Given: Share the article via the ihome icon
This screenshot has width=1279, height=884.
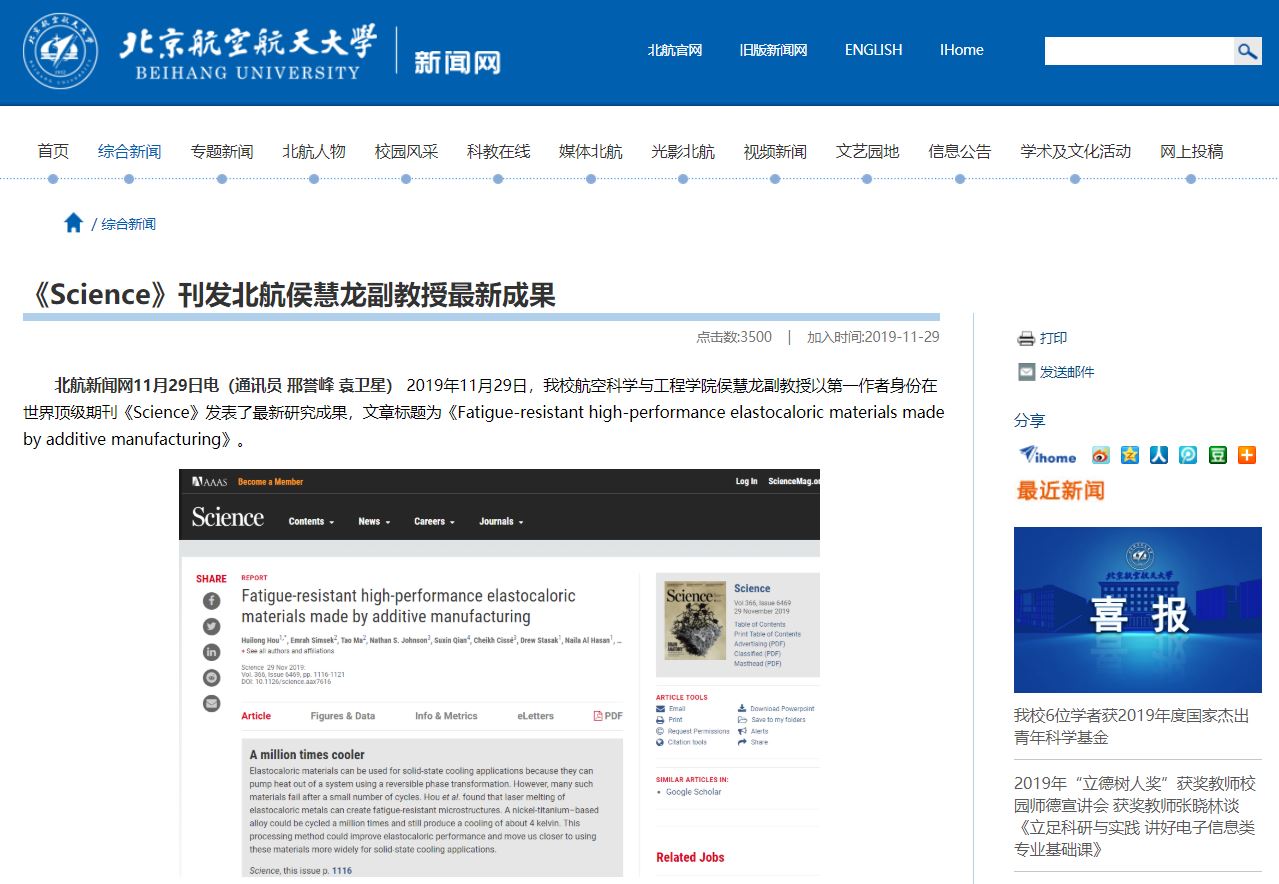Looking at the screenshot, I should point(1047,455).
